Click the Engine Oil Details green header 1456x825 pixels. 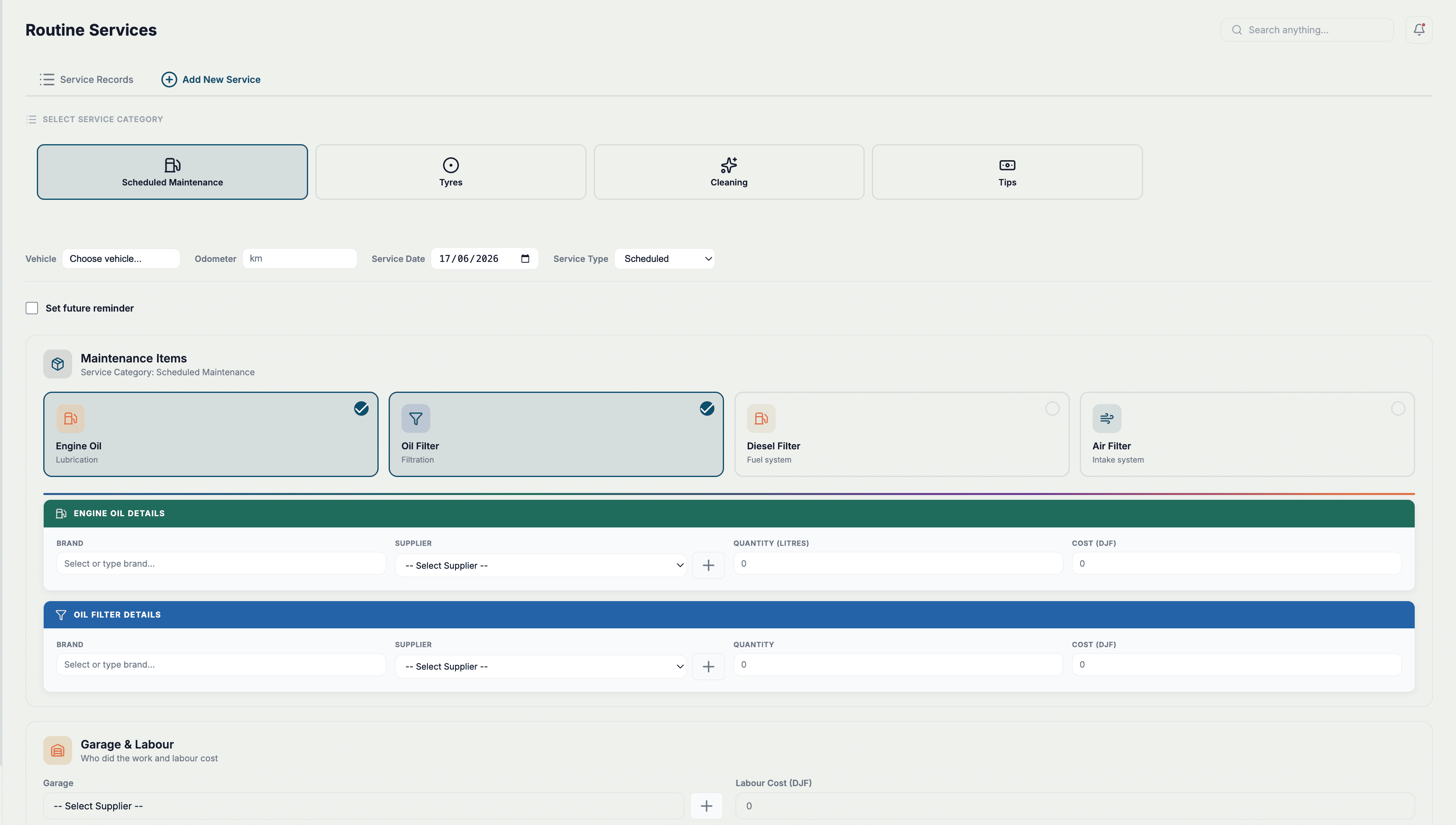pos(729,513)
